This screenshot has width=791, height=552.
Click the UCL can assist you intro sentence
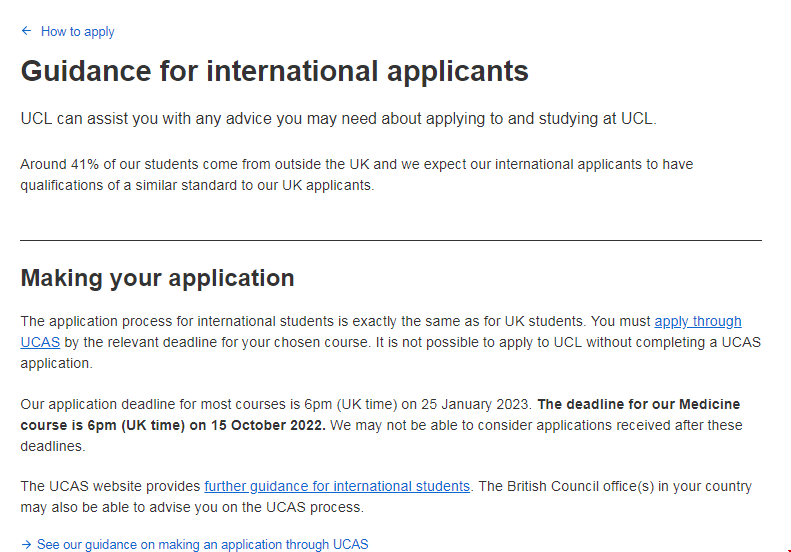point(338,119)
